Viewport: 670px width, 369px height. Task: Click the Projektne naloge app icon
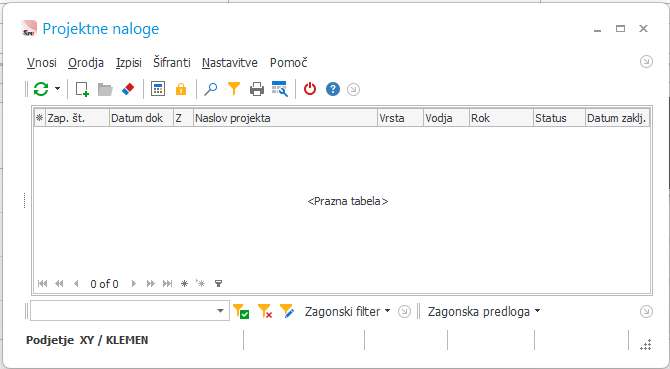point(29,29)
